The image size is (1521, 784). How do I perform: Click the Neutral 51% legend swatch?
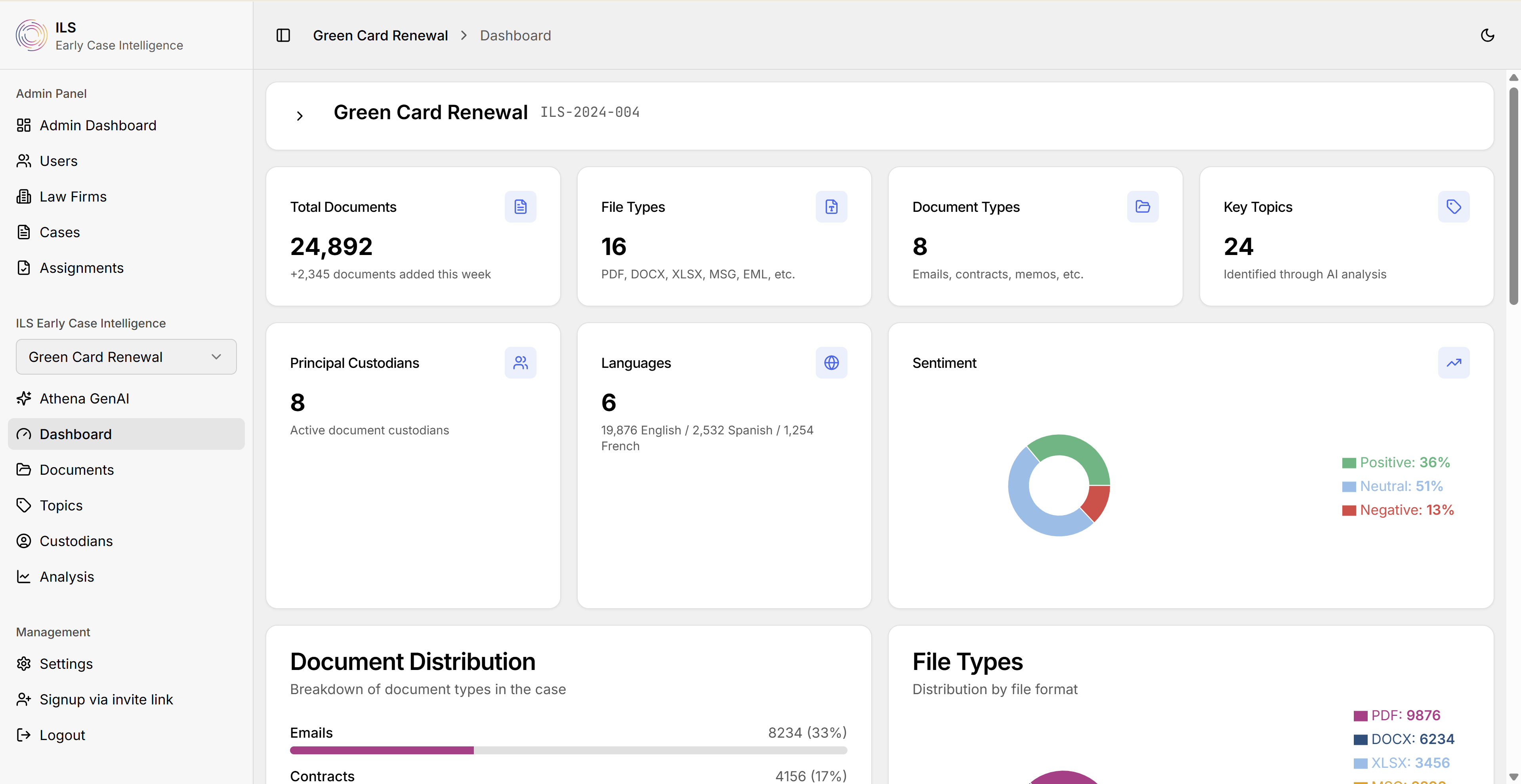click(1349, 487)
